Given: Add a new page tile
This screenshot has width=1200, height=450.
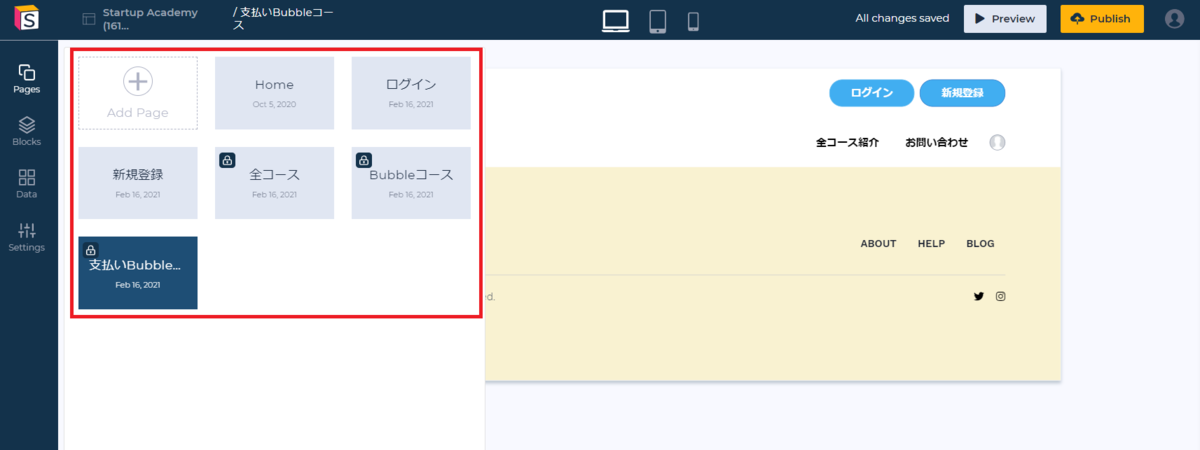Looking at the screenshot, I should 138,93.
